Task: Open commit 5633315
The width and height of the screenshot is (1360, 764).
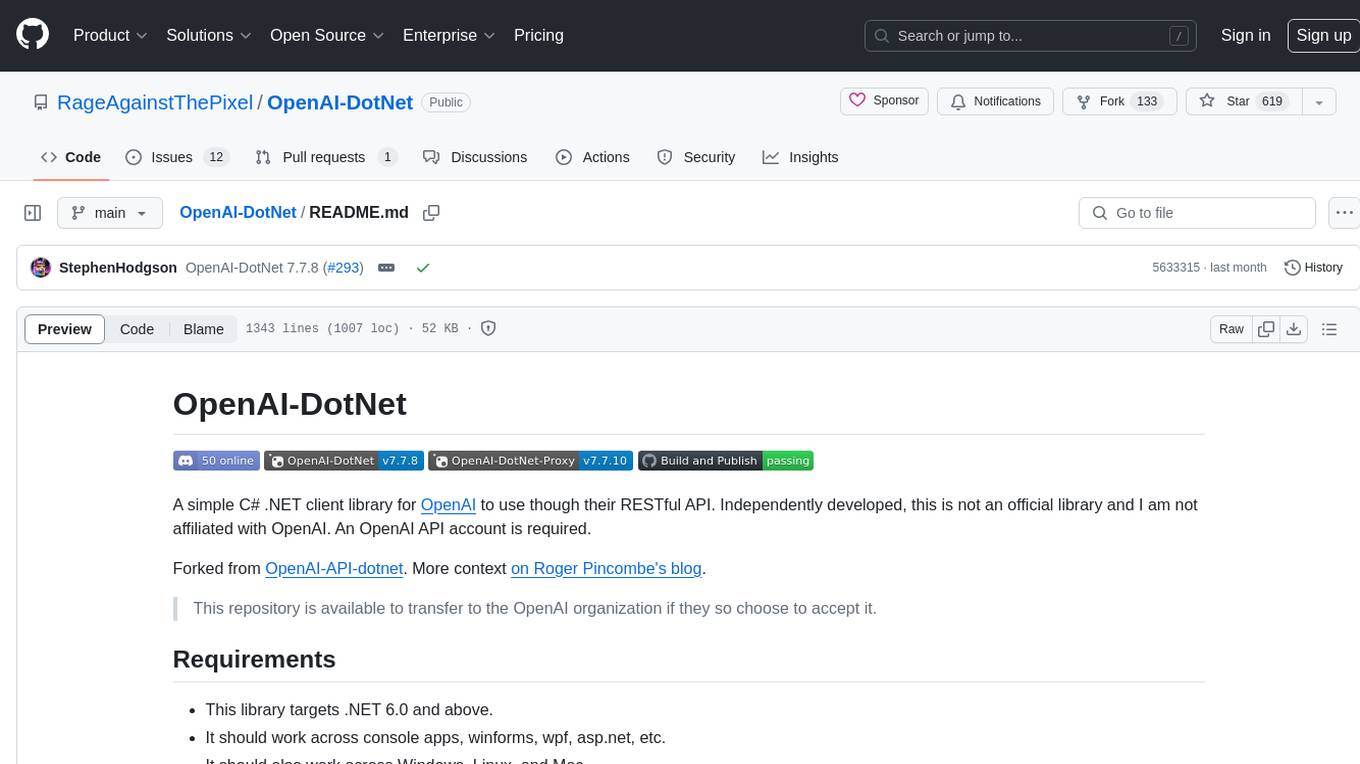Action: (1176, 268)
